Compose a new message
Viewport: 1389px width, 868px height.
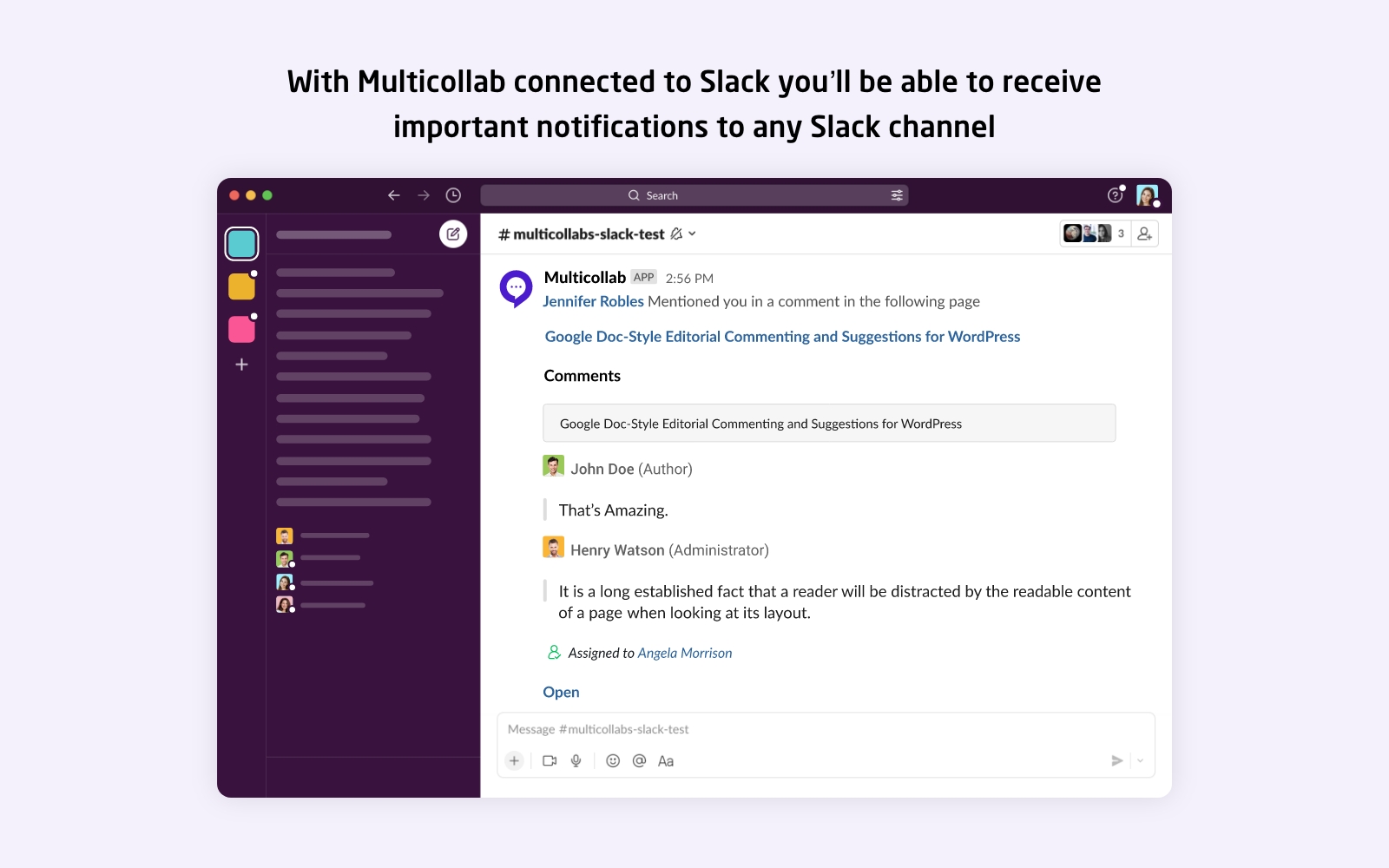point(453,233)
